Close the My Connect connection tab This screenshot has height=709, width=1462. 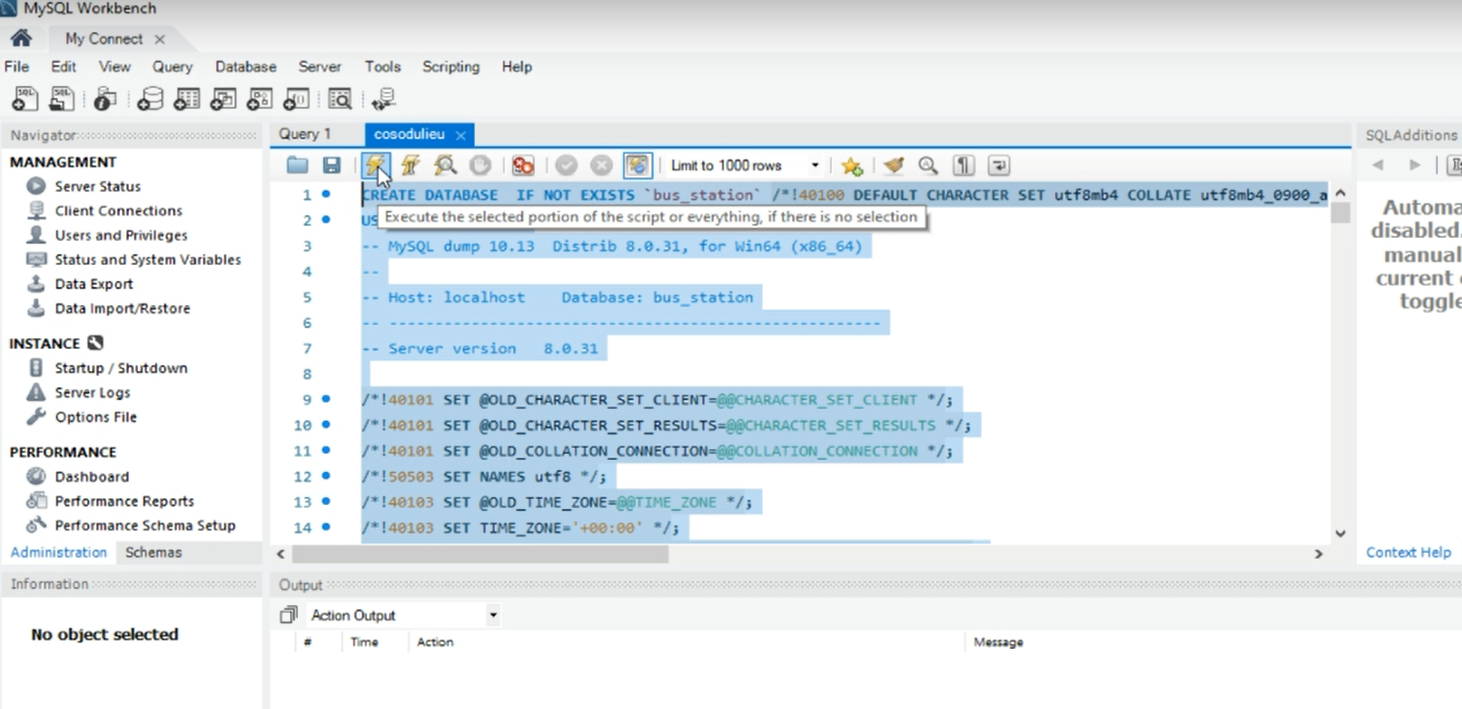160,39
